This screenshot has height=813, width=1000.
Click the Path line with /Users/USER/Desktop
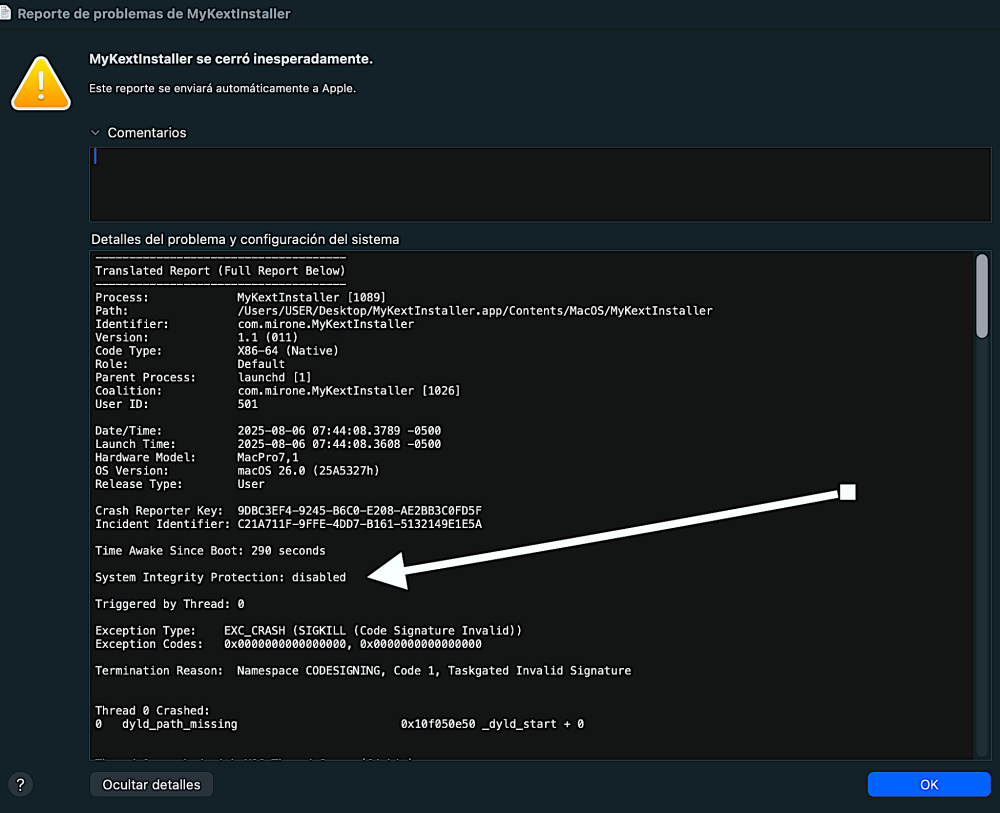click(404, 311)
